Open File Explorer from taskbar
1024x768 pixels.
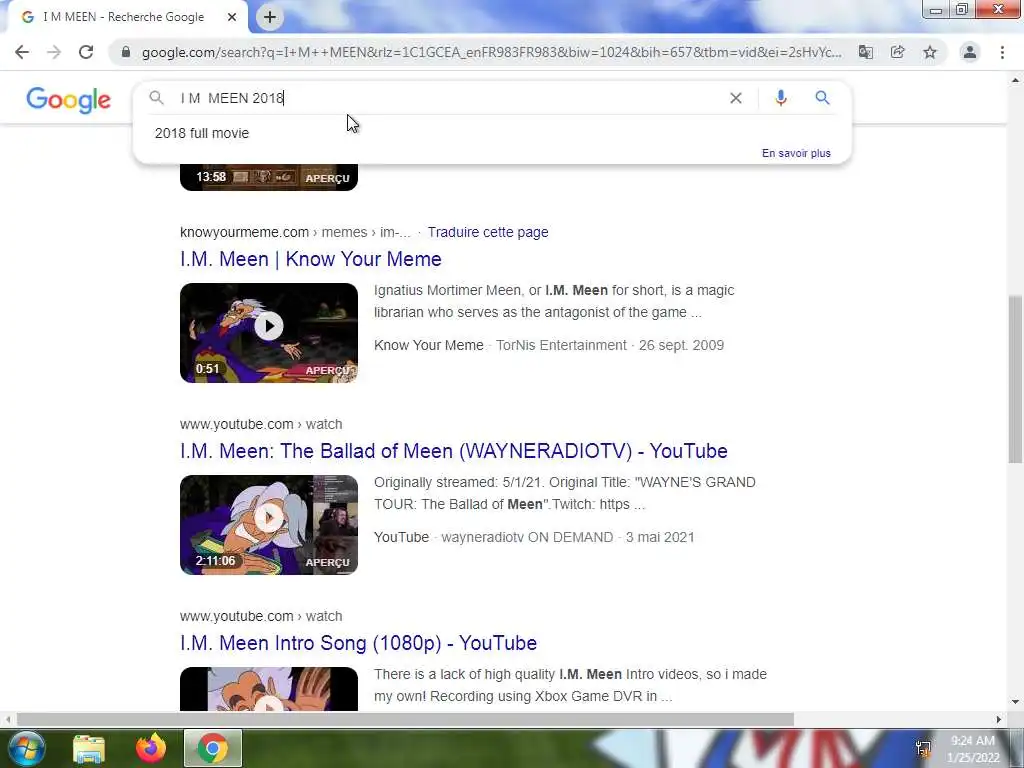click(x=89, y=749)
